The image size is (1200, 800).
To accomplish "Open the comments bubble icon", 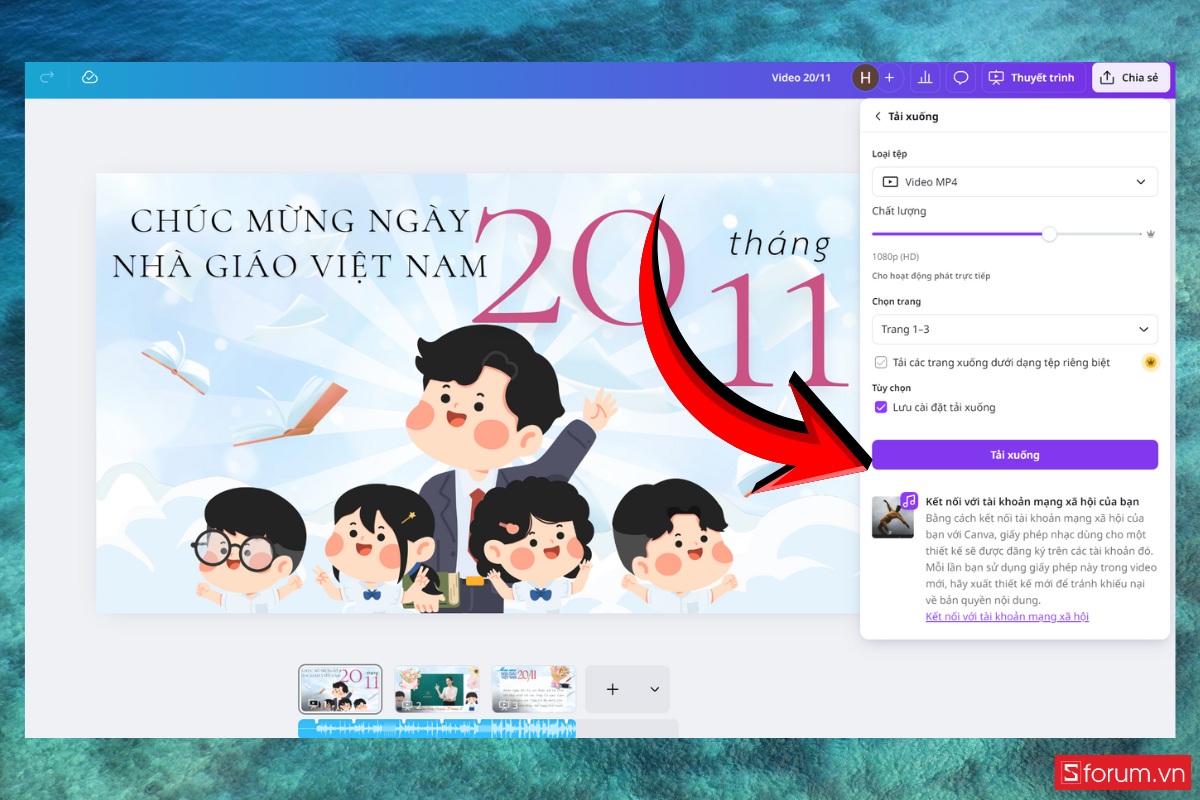I will 960,77.
